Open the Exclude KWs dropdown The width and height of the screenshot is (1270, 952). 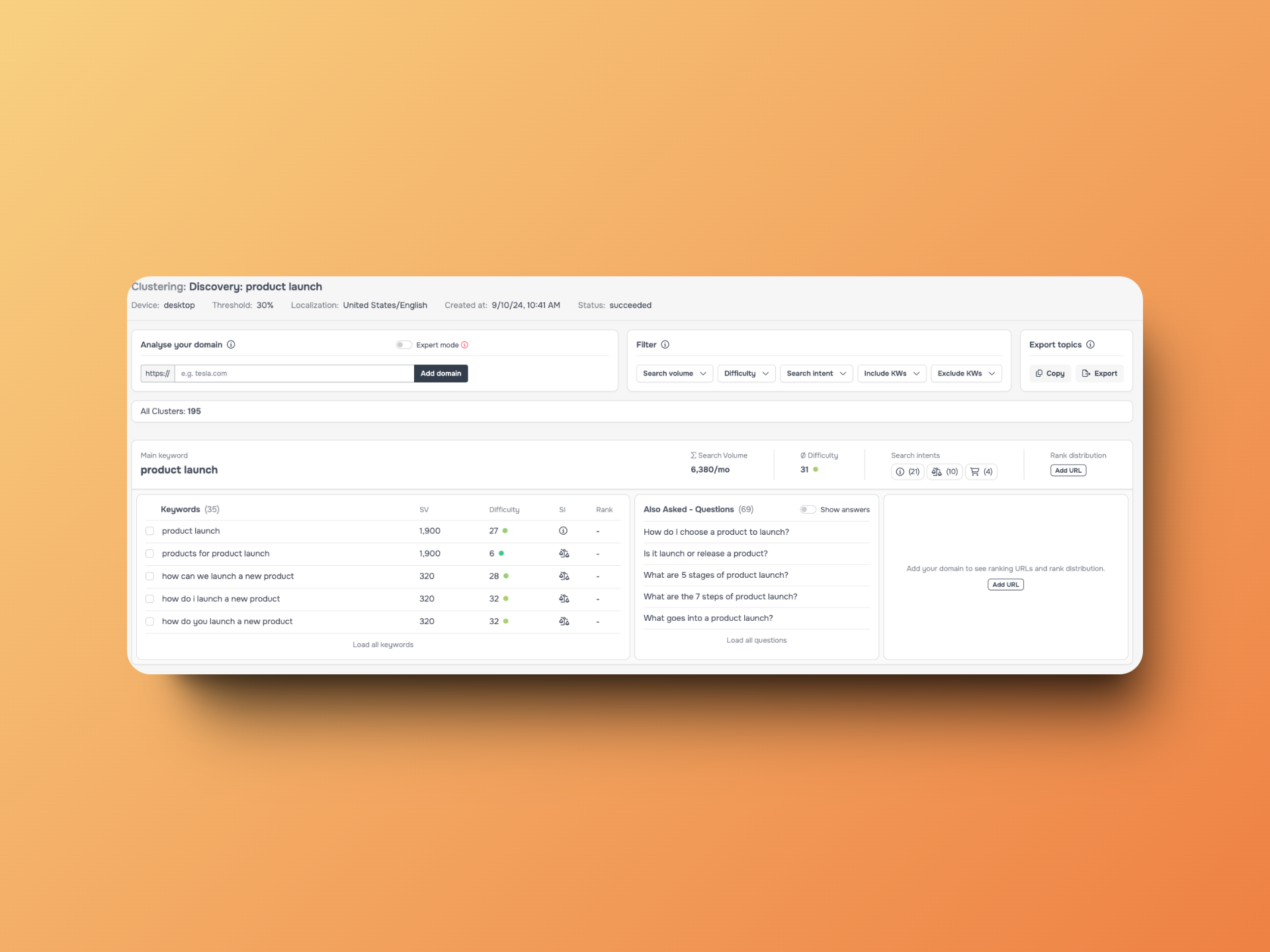click(x=965, y=373)
